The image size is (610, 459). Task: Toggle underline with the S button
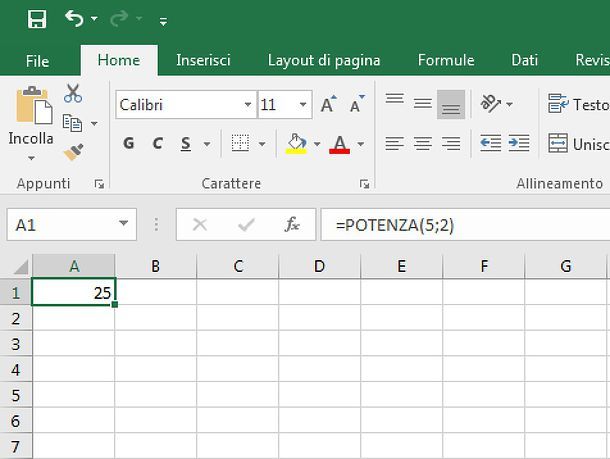click(x=186, y=144)
